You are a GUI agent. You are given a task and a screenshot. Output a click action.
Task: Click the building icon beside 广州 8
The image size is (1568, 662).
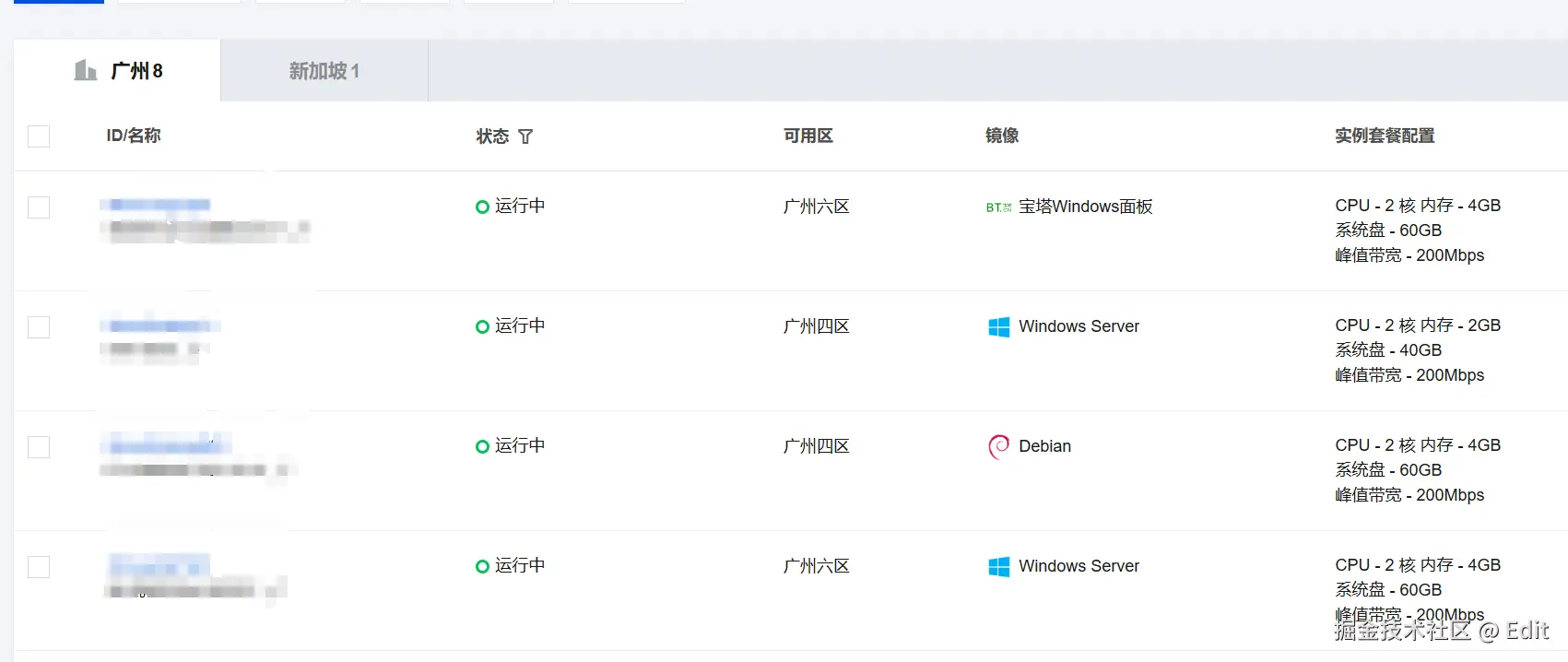coord(86,70)
